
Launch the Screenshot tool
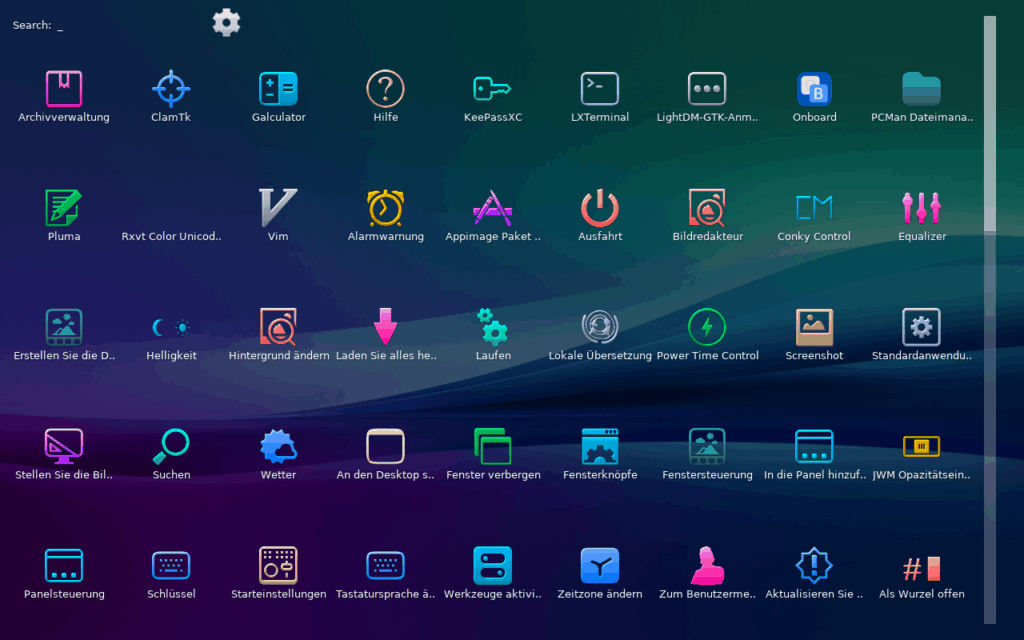(x=814, y=328)
